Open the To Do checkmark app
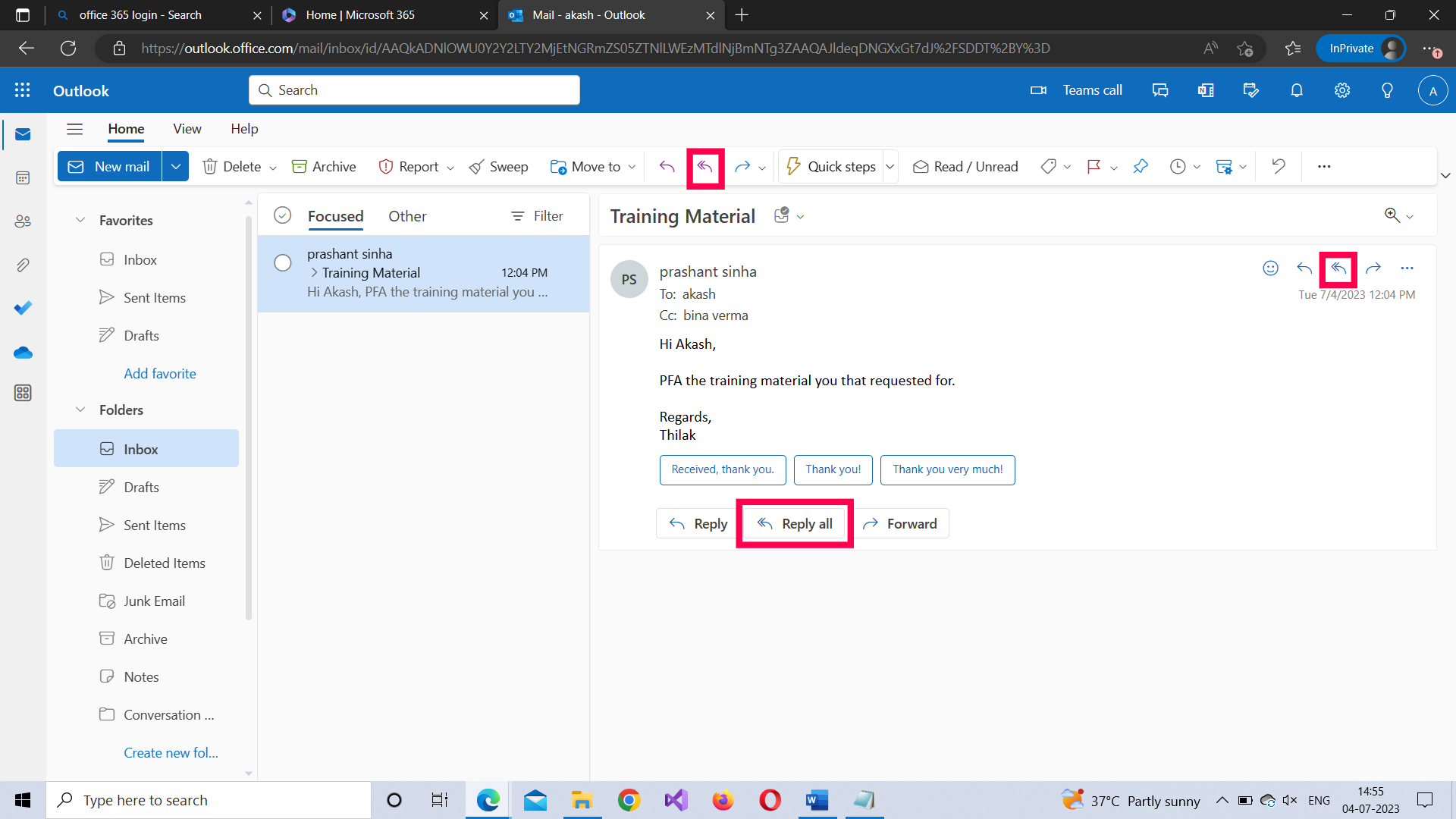The image size is (1456, 819). pyautogui.click(x=23, y=308)
